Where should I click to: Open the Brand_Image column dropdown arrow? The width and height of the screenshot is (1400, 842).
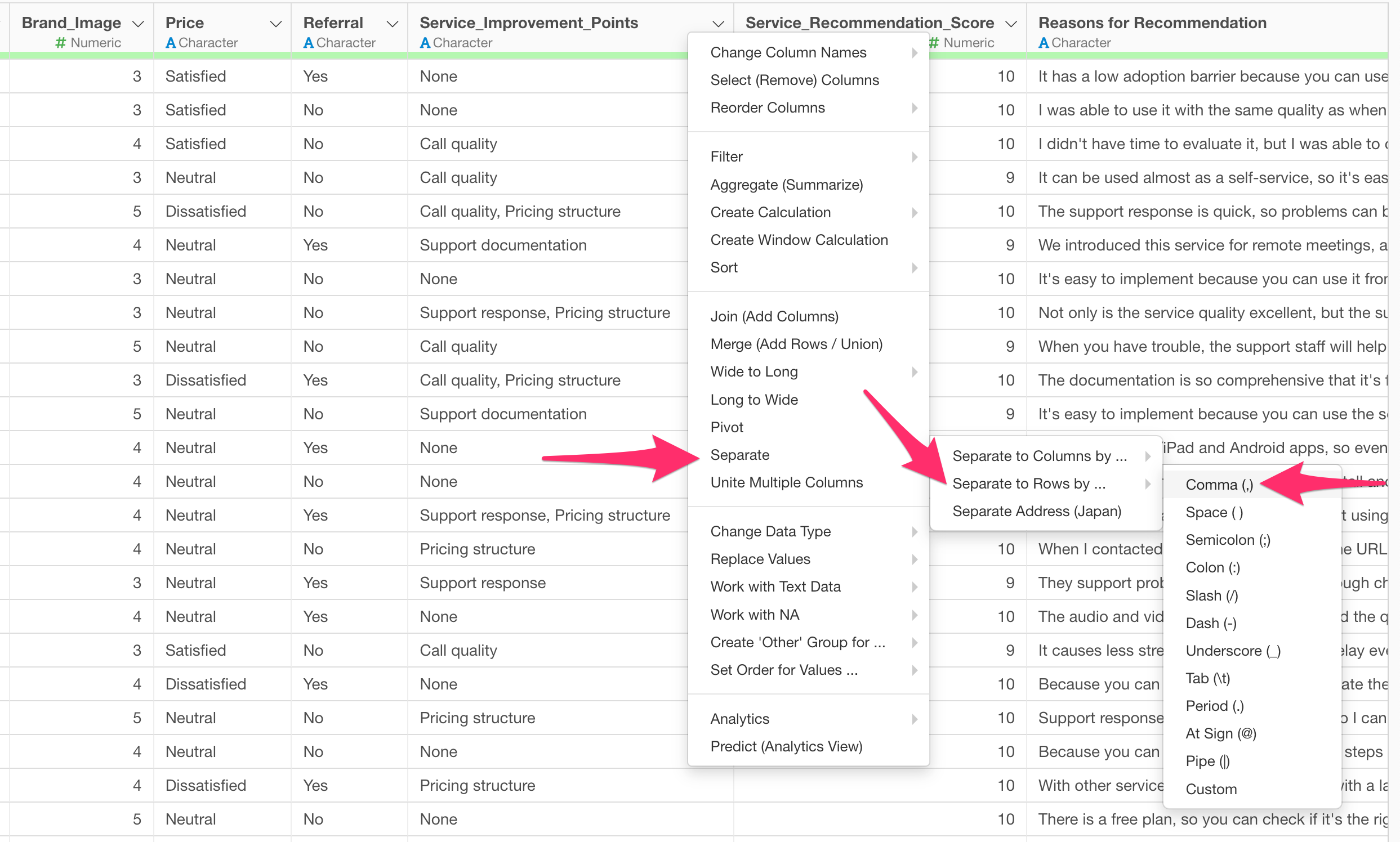tap(137, 24)
